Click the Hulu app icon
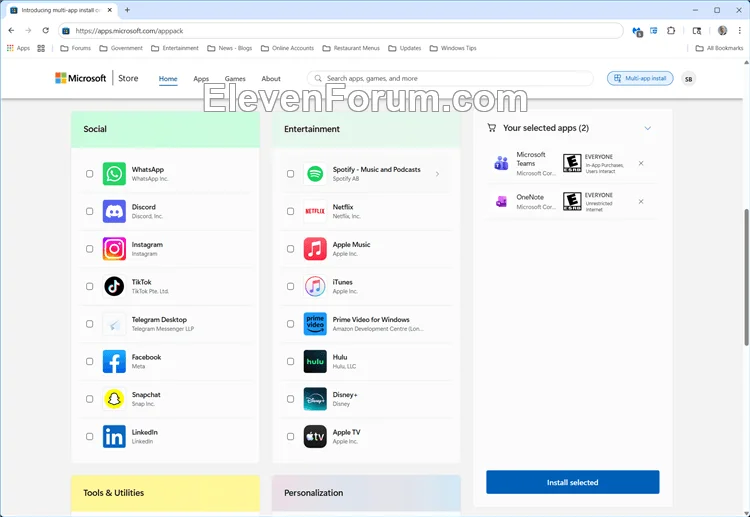Image resolution: width=750 pixels, height=517 pixels. (315, 362)
